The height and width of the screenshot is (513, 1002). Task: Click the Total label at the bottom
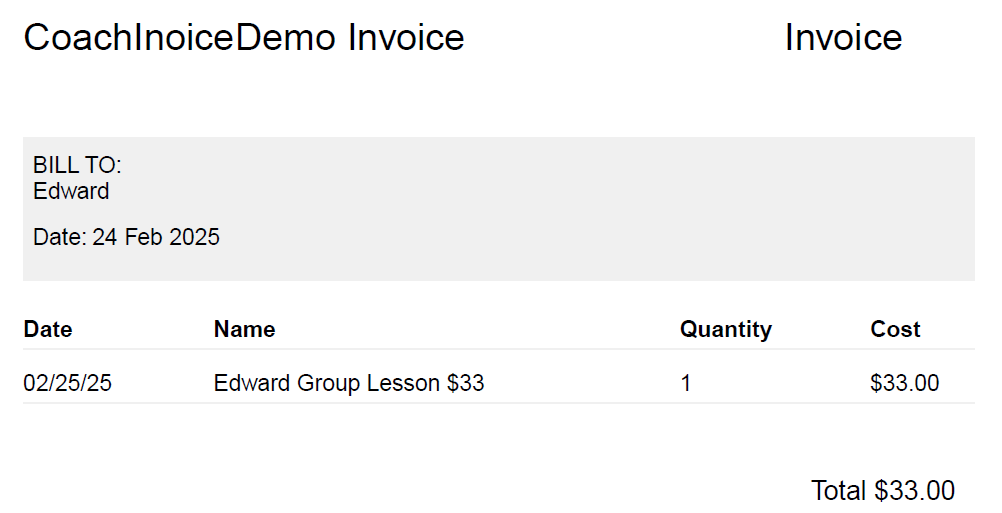[839, 491]
